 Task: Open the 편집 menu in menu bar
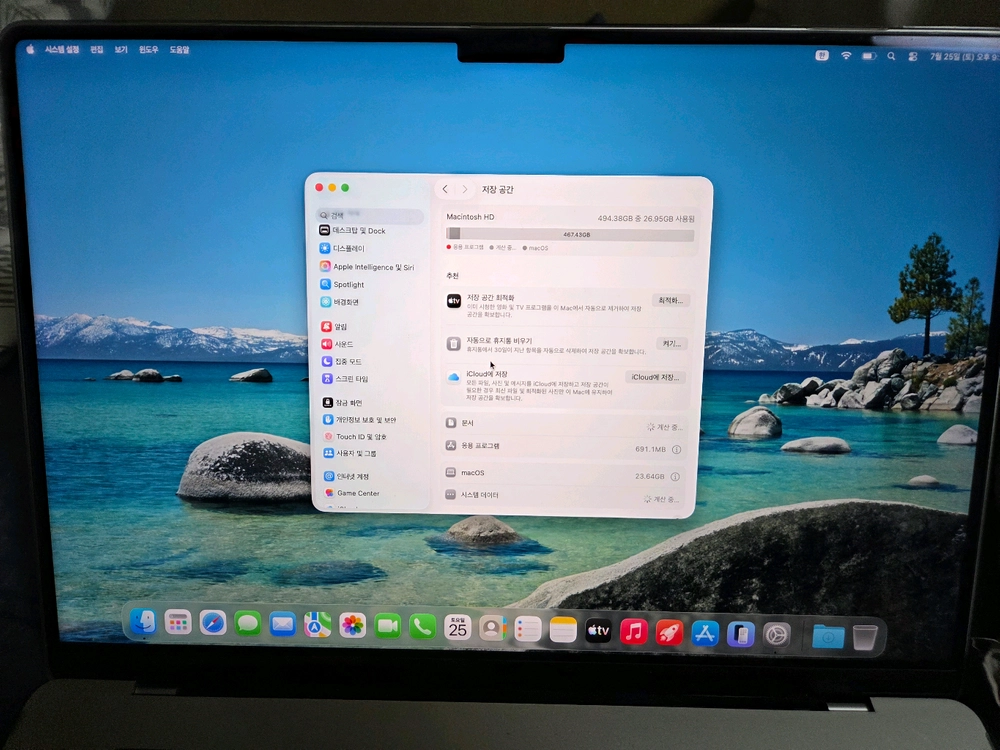click(x=97, y=49)
